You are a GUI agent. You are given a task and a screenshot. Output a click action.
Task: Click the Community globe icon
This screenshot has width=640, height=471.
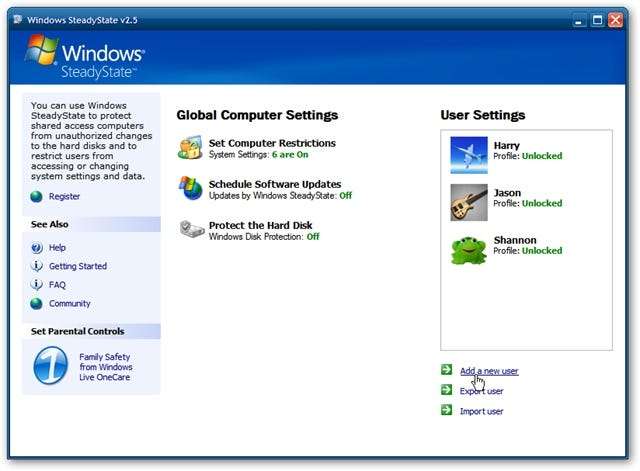(x=36, y=303)
